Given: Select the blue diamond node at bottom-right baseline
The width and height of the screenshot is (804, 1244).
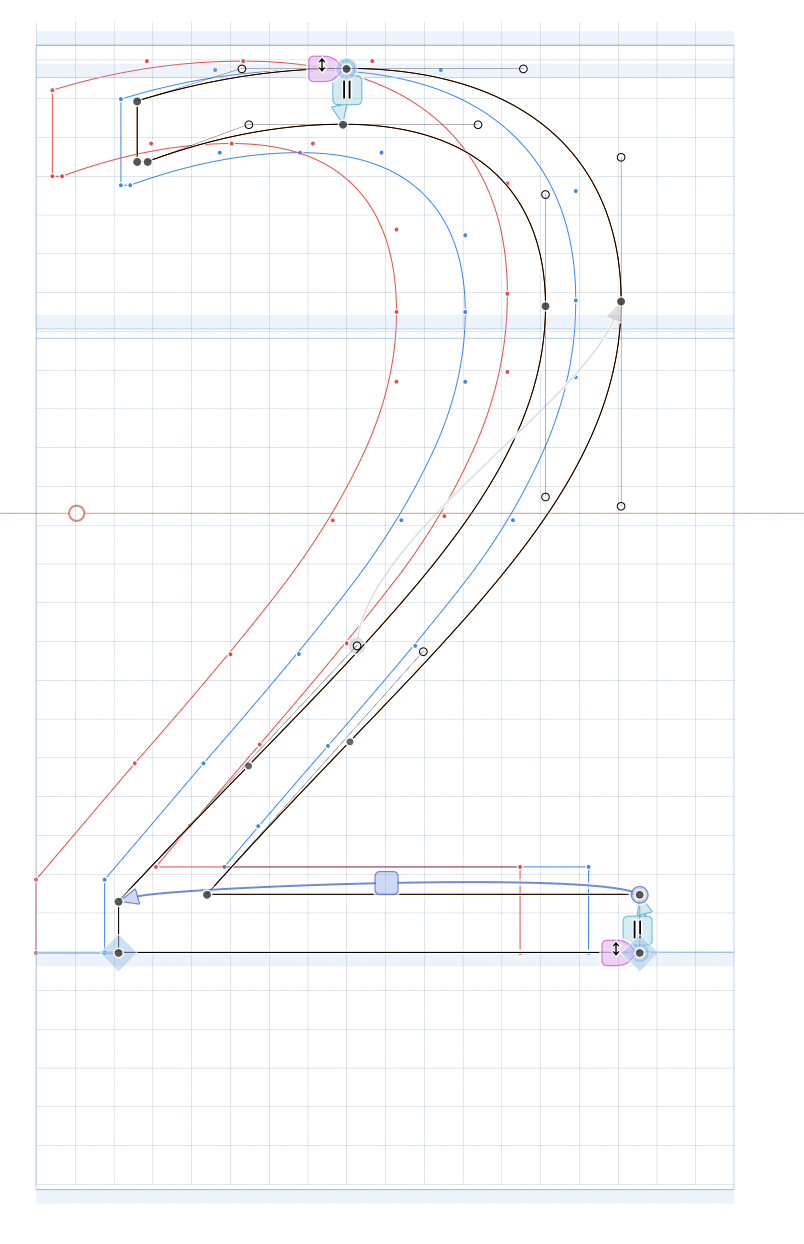Looking at the screenshot, I should pyautogui.click(x=640, y=953).
